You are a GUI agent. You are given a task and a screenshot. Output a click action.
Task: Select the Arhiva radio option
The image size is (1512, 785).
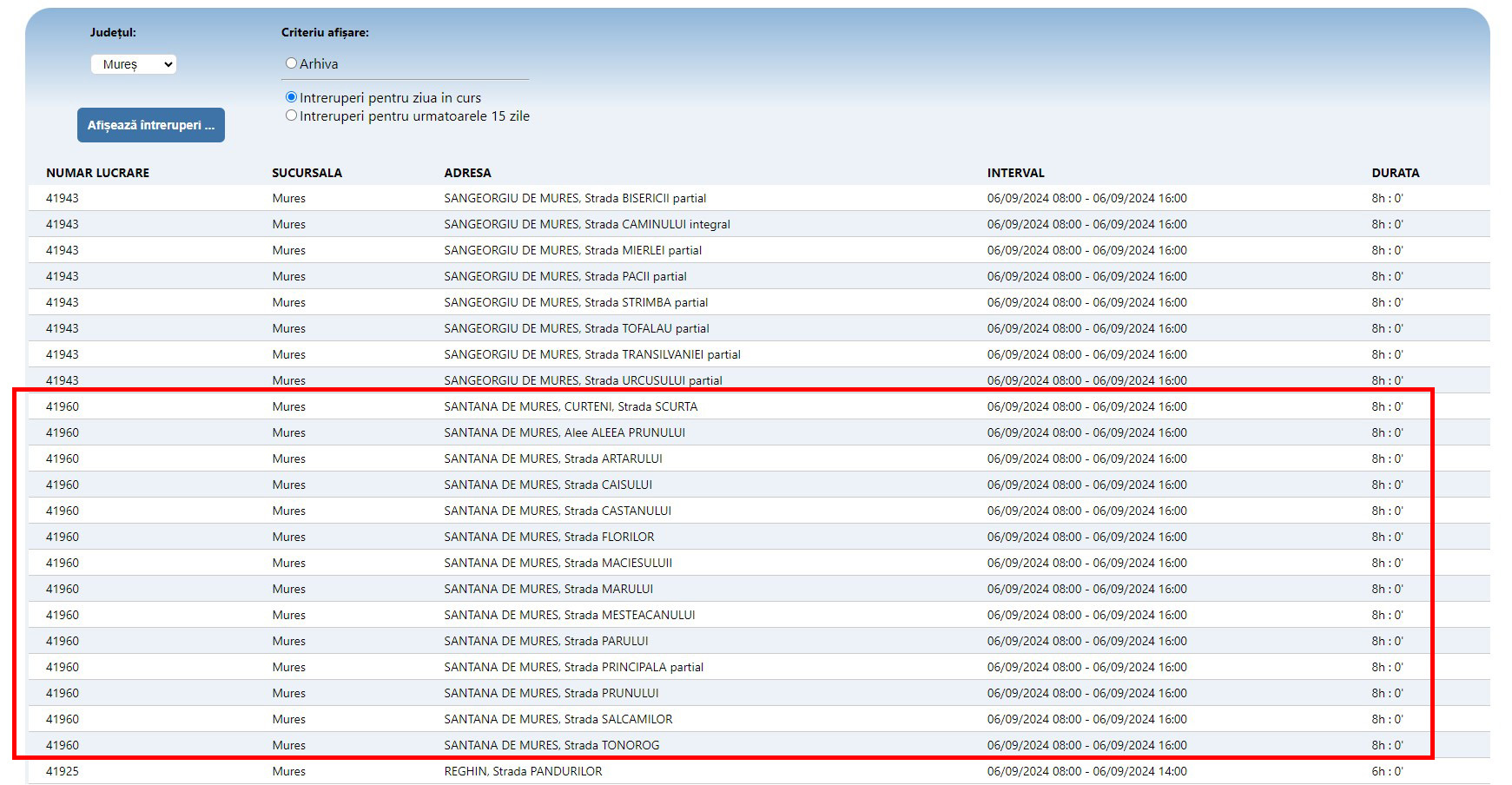[x=292, y=63]
